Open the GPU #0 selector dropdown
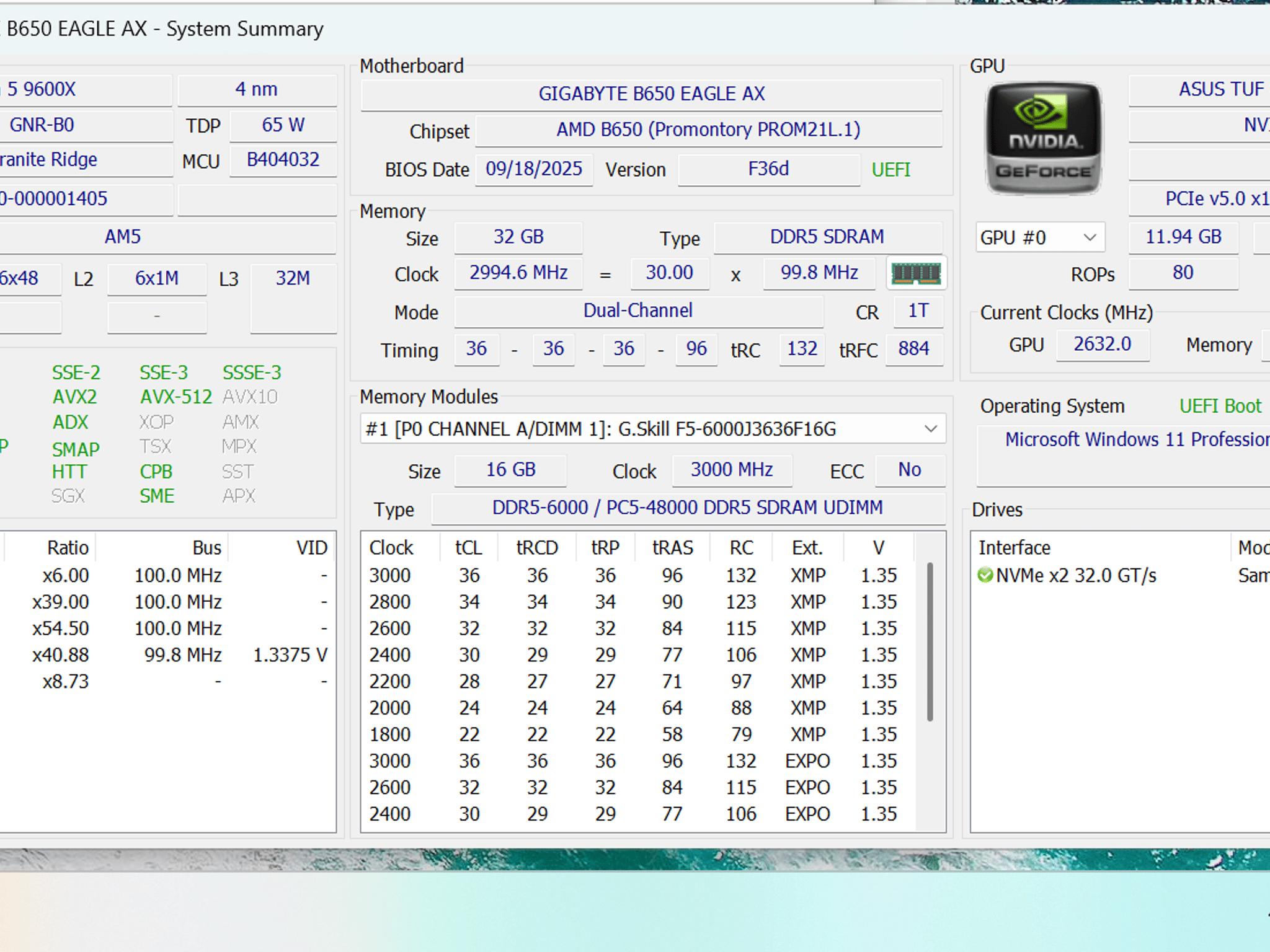 coord(1040,237)
